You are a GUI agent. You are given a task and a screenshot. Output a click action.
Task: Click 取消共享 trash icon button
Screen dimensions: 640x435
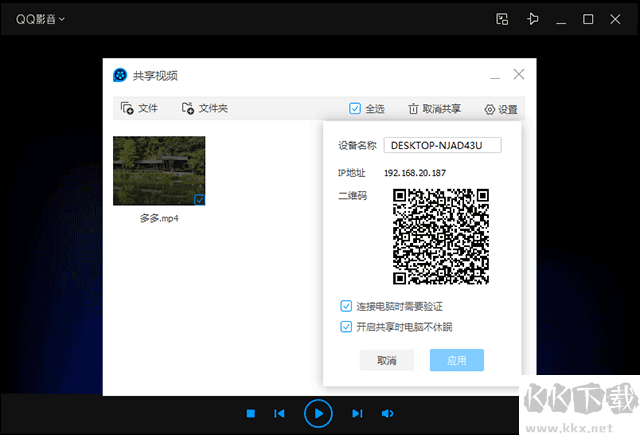point(434,109)
